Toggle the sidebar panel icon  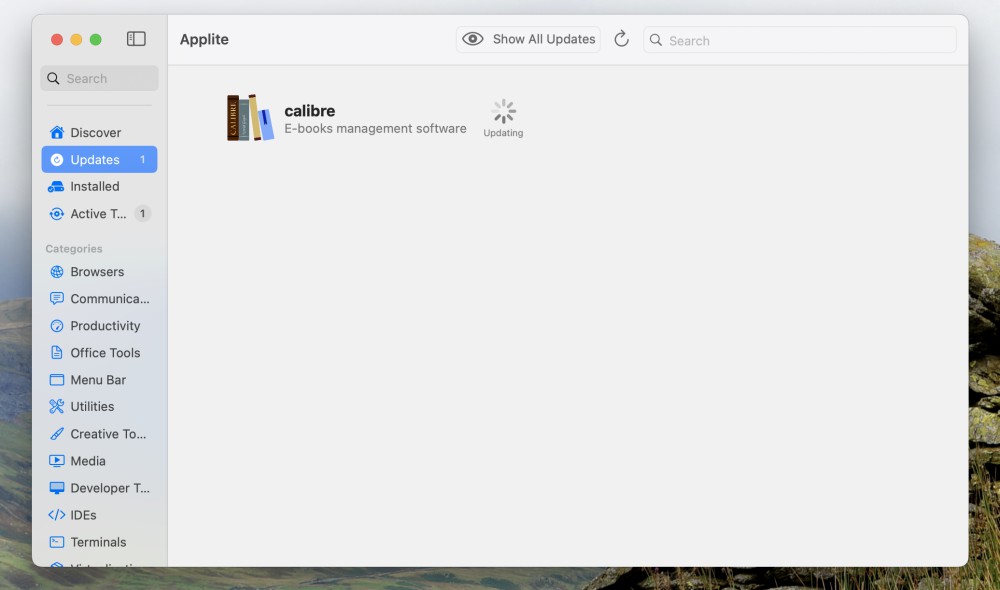(136, 39)
